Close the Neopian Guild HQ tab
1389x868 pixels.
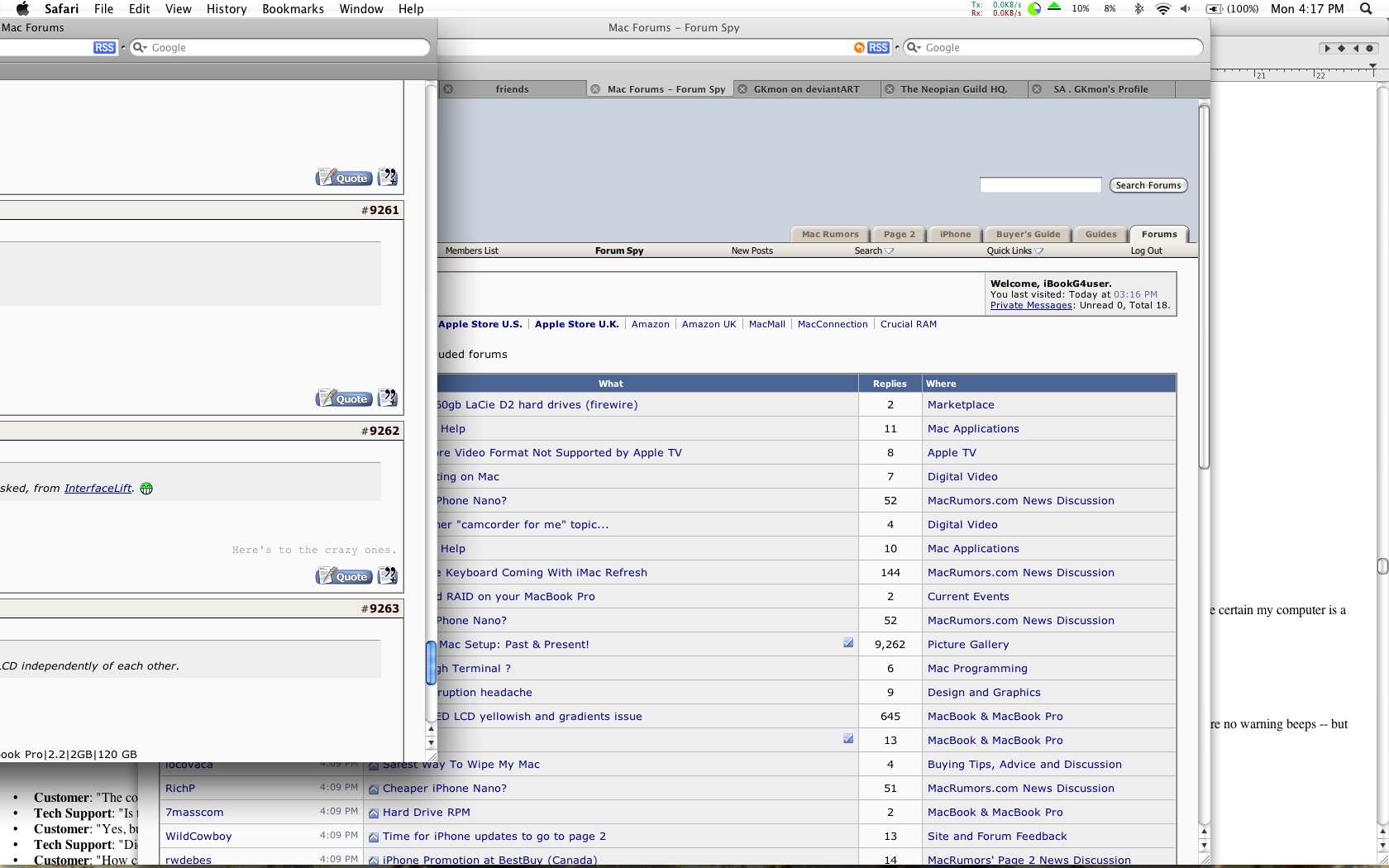click(x=890, y=89)
